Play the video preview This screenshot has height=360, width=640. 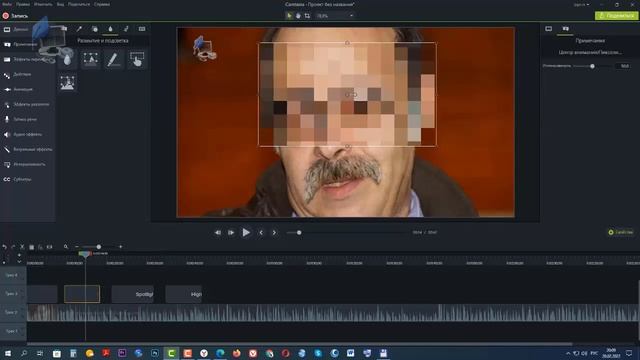pos(246,233)
